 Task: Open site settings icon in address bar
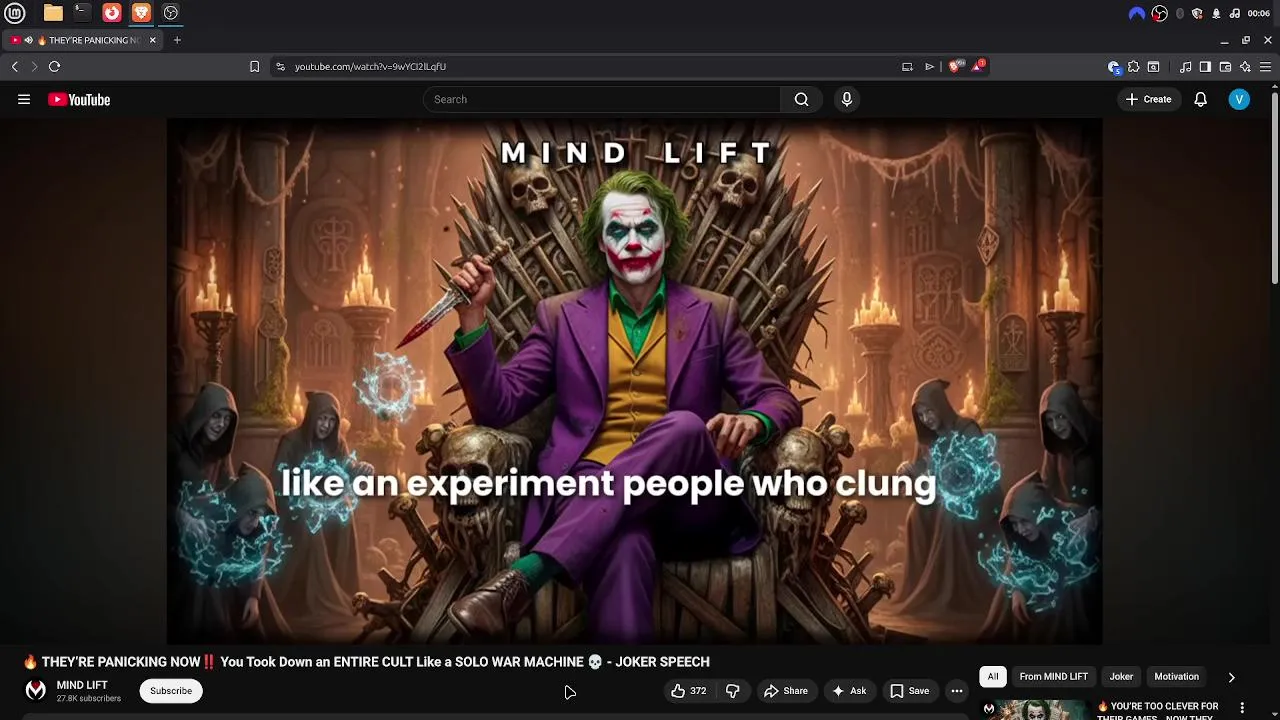(x=280, y=66)
